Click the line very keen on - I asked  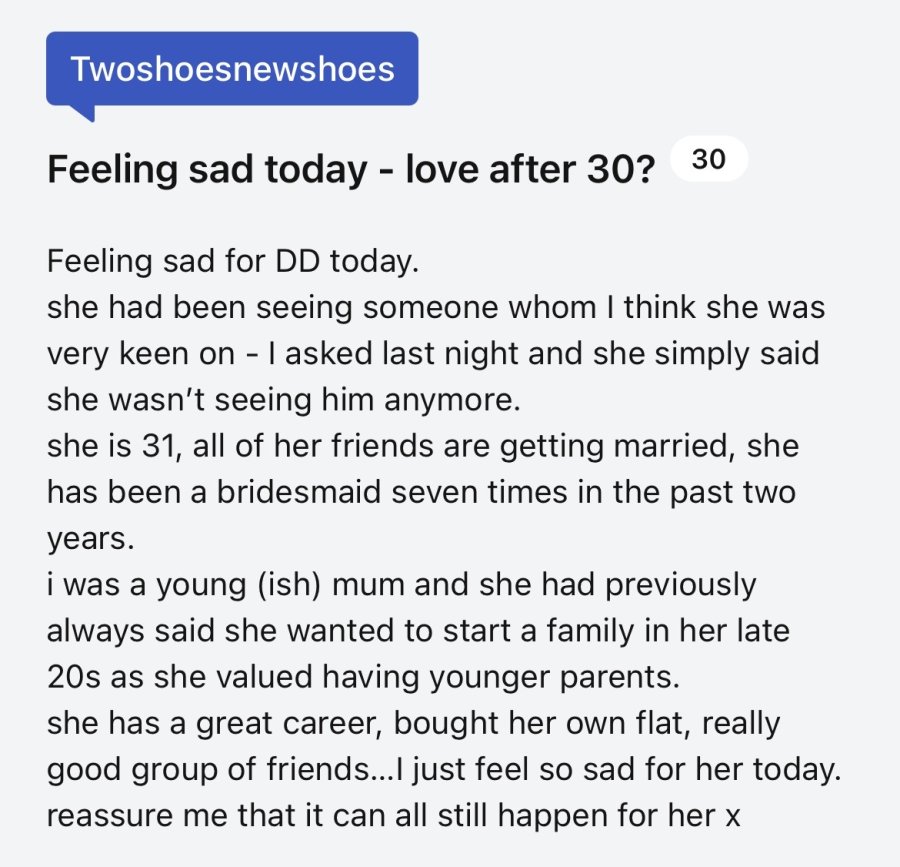tap(433, 354)
